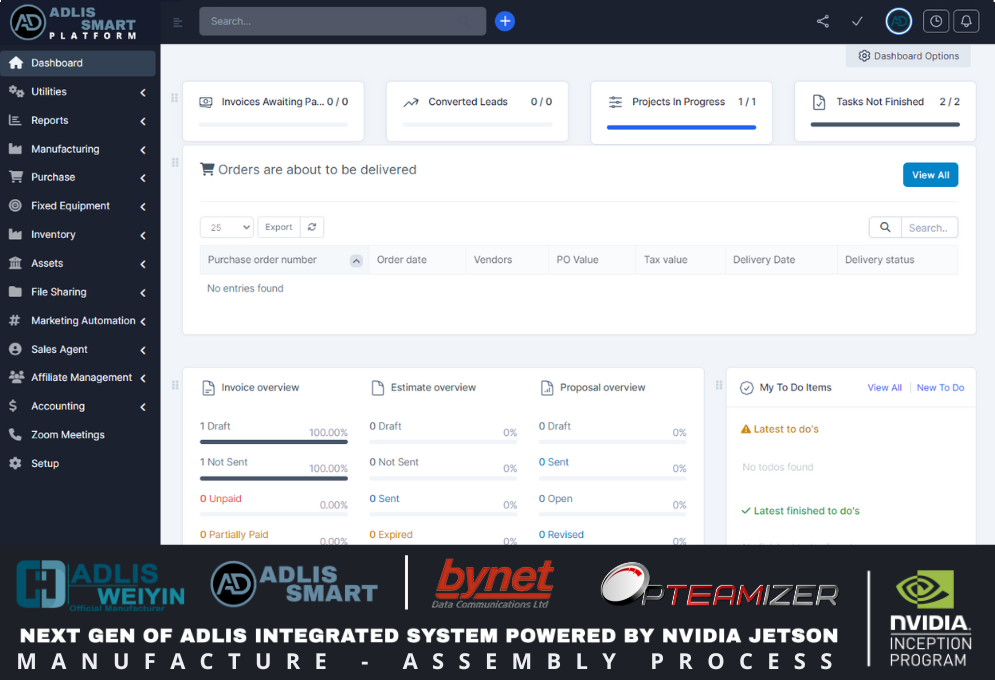Click the magnifier icon in orders table

(x=885, y=227)
